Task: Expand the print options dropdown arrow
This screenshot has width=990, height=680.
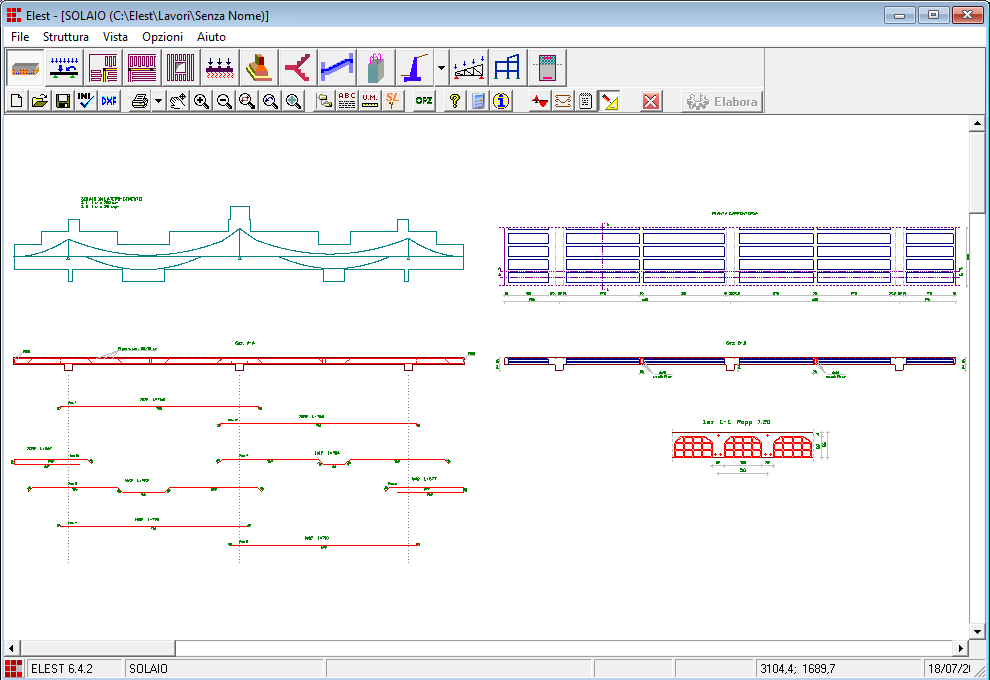Action: click(158, 101)
